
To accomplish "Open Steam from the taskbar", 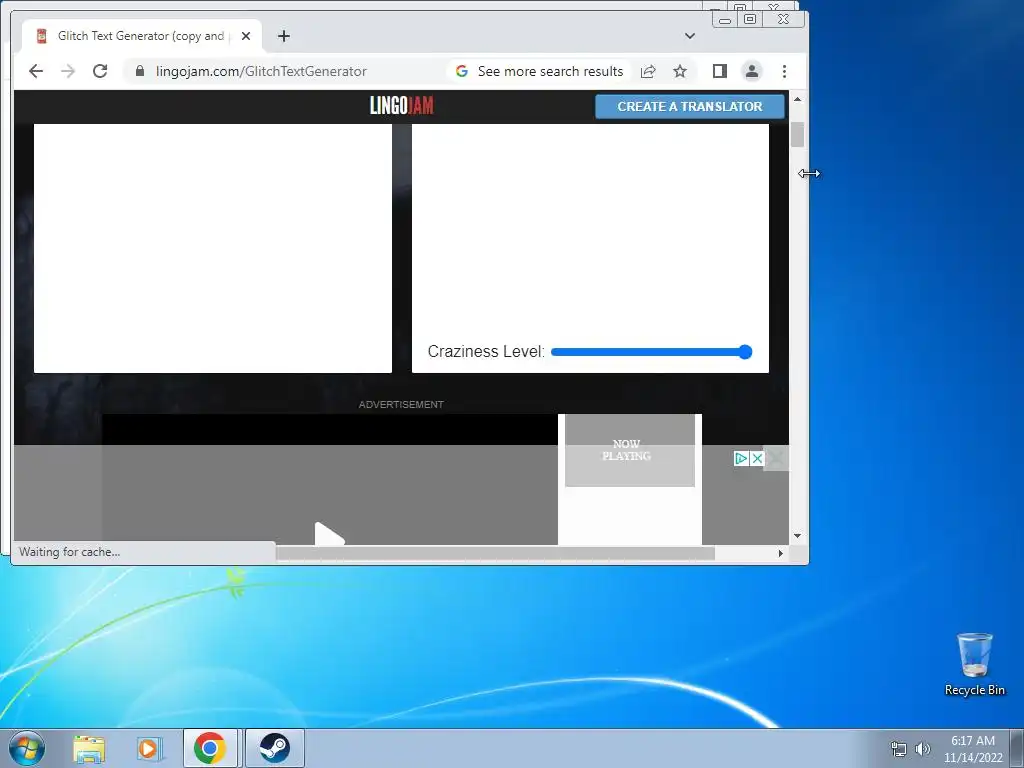I will pyautogui.click(x=275, y=748).
